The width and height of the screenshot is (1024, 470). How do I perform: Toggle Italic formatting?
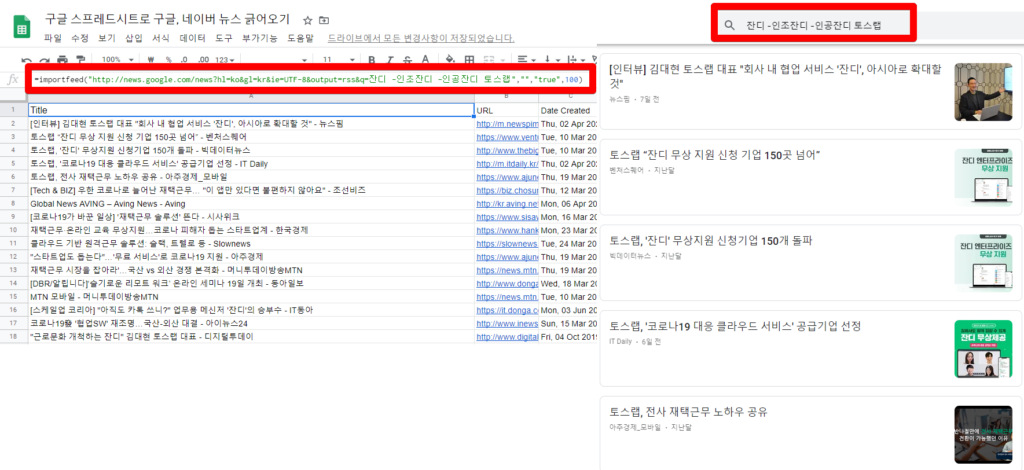(389, 59)
